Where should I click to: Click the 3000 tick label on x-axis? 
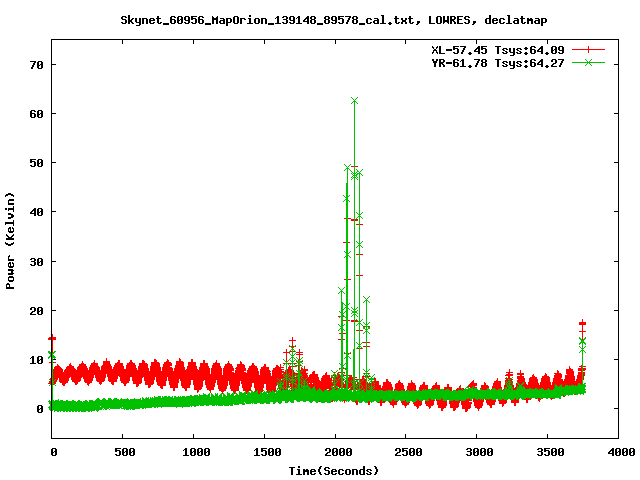point(478,453)
